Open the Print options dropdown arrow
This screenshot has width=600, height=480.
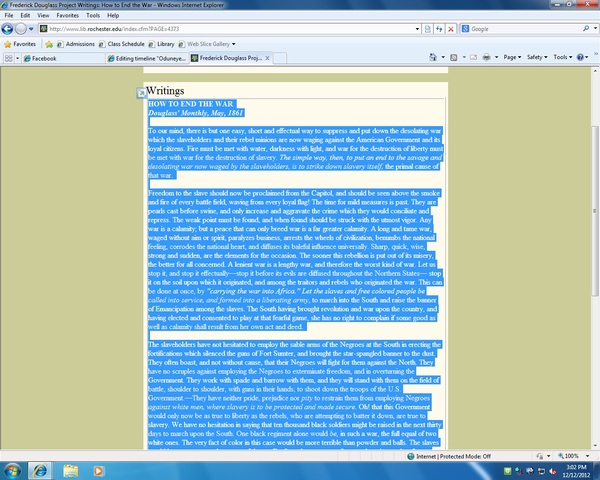point(496,57)
